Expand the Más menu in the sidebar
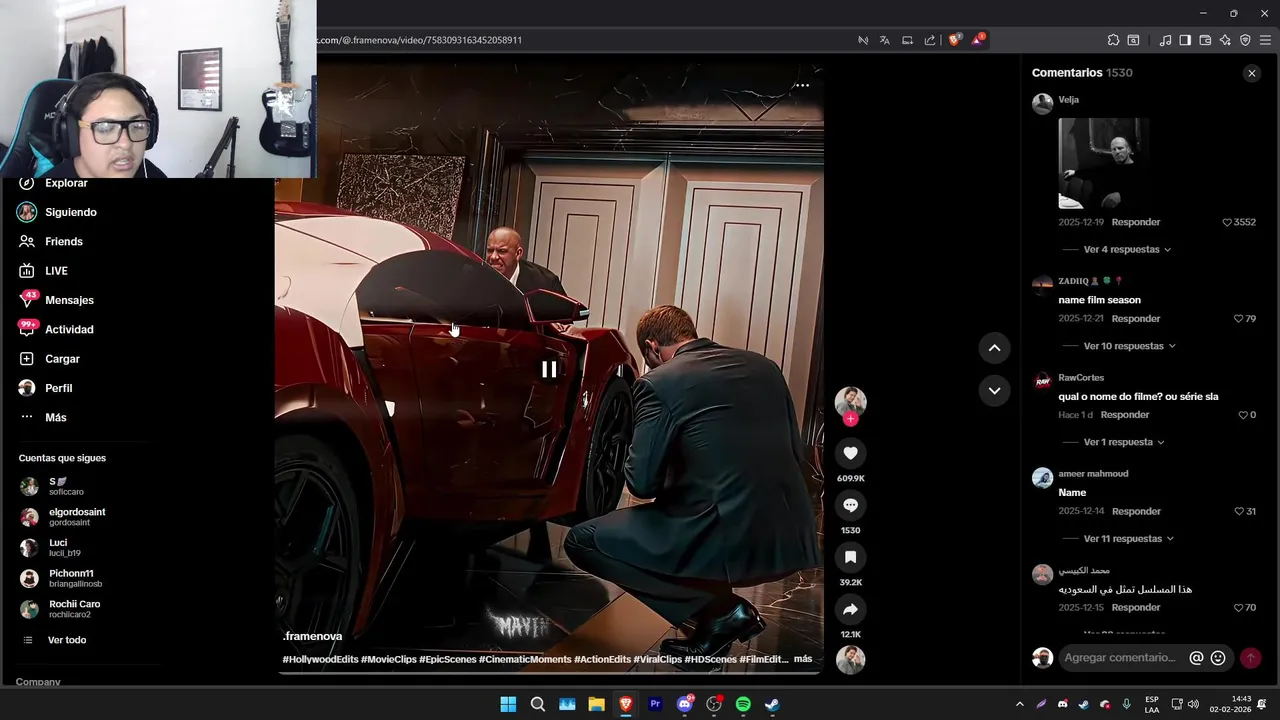Image resolution: width=1280 pixels, height=720 pixels. 43,417
